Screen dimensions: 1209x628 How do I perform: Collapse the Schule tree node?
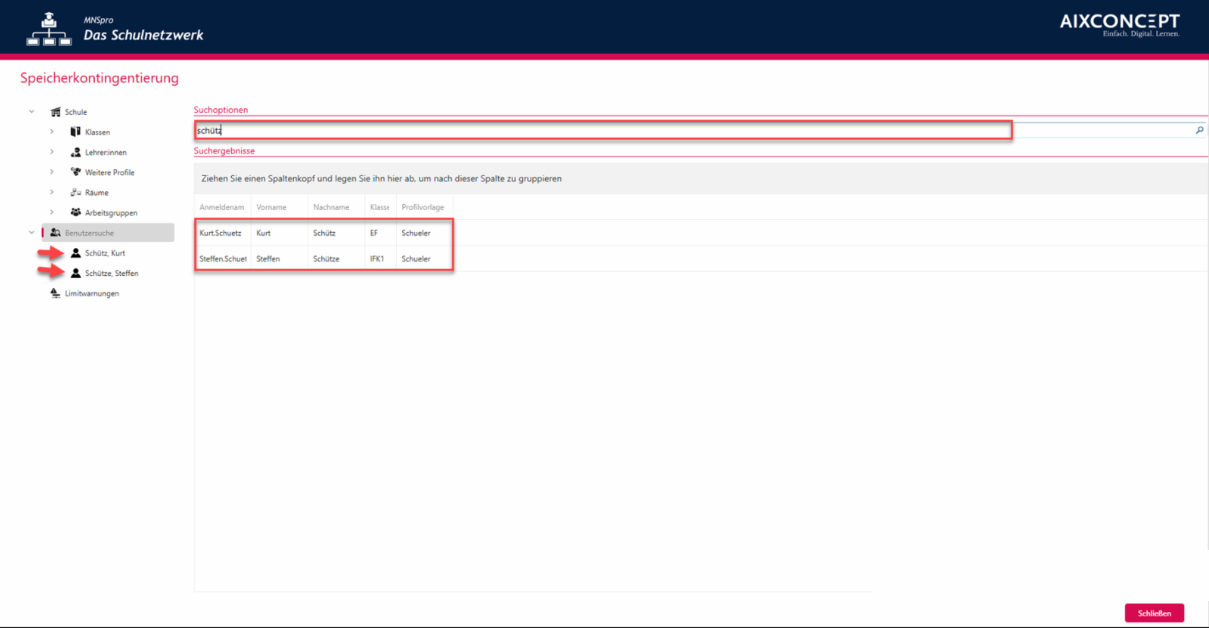31,112
